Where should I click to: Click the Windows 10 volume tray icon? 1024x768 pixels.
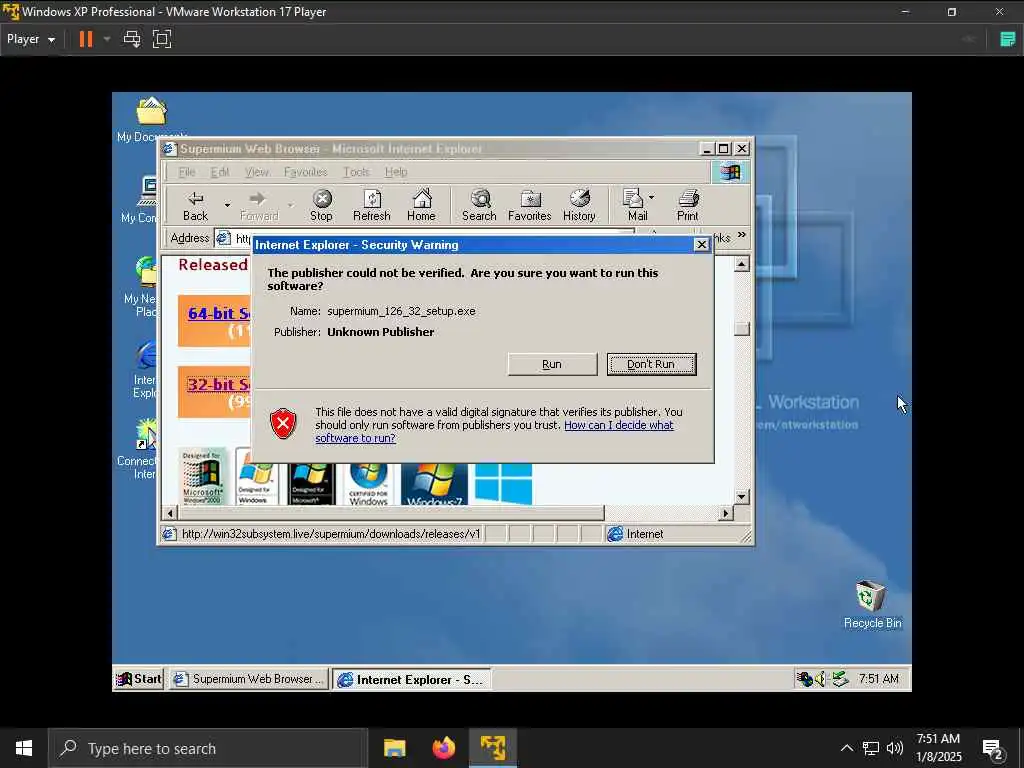(x=895, y=748)
